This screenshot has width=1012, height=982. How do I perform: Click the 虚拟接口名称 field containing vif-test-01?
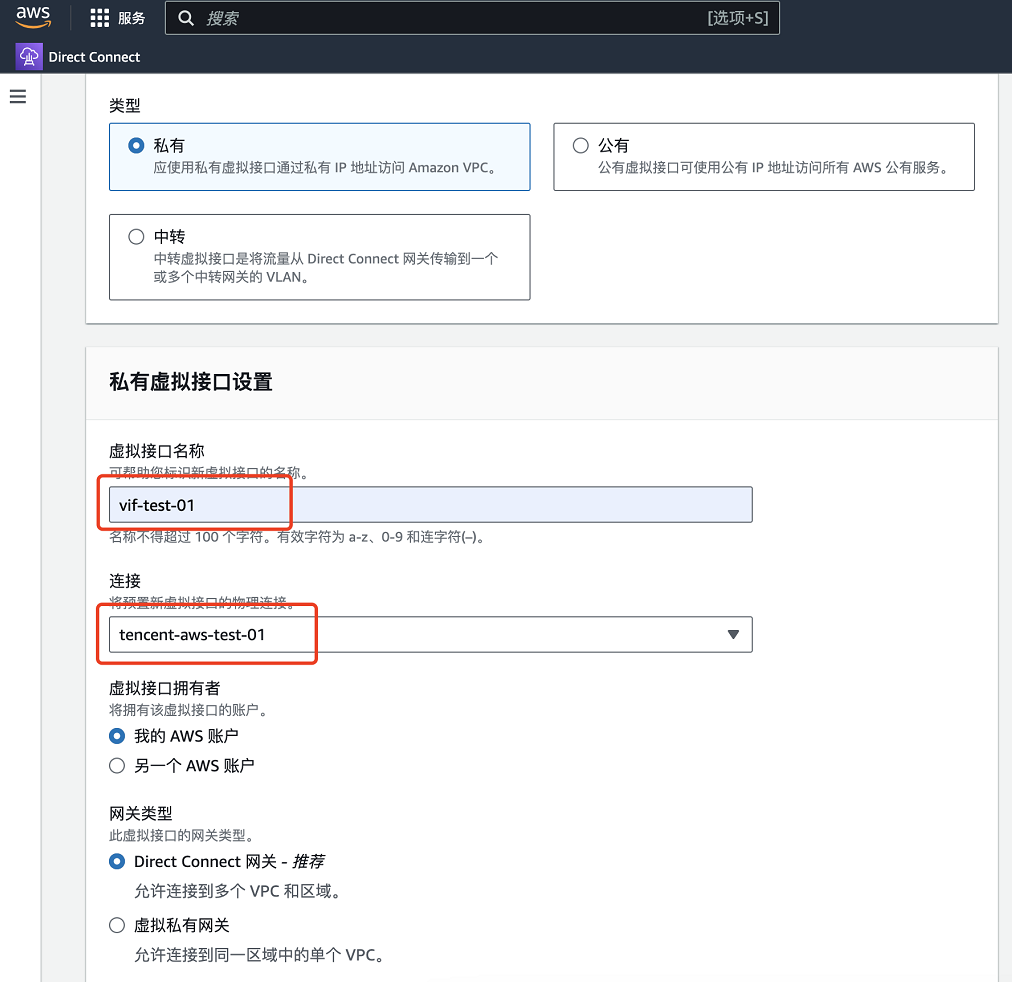[x=430, y=505]
